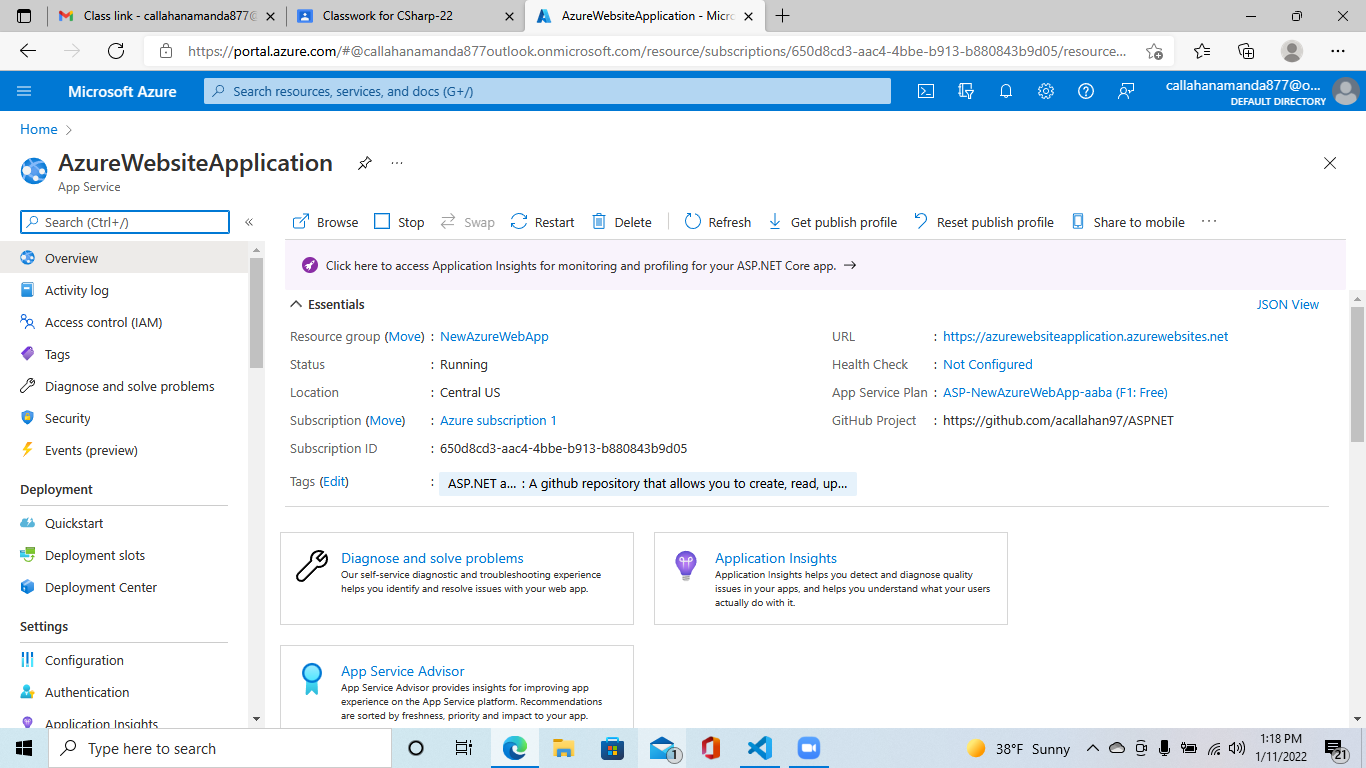
Task: Collapse the Essentials section
Action: (327, 304)
